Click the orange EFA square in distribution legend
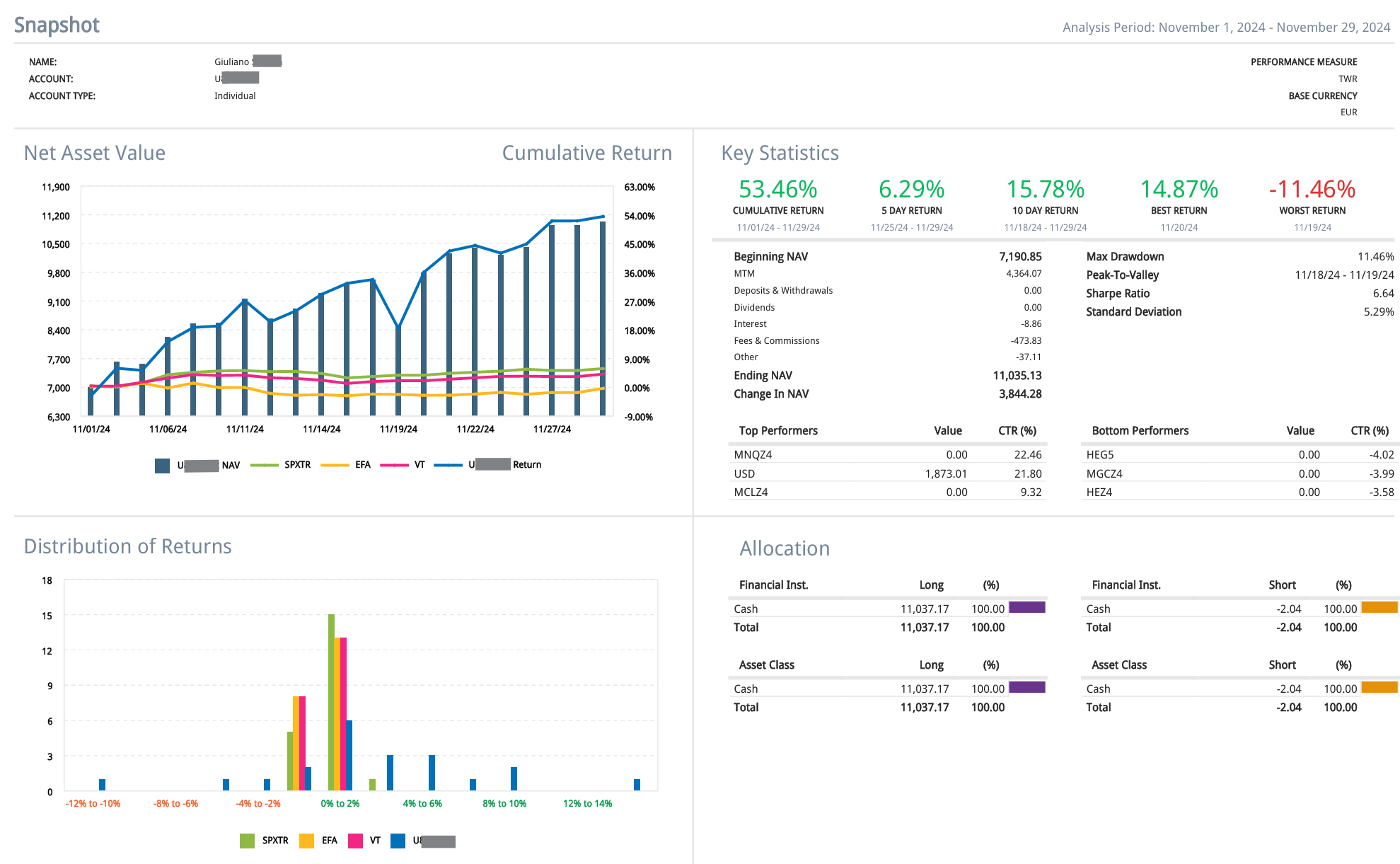This screenshot has width=1400, height=864. 306,841
